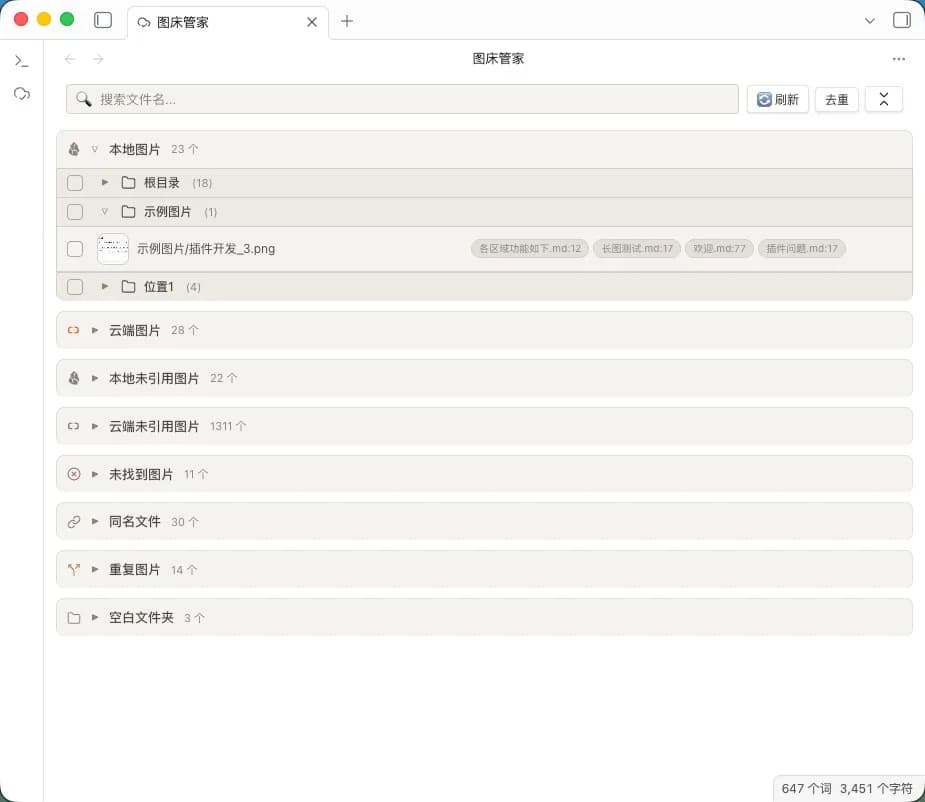This screenshot has width=925, height=802.
Task: Click the 位置1 folder icon
Action: coord(129,286)
